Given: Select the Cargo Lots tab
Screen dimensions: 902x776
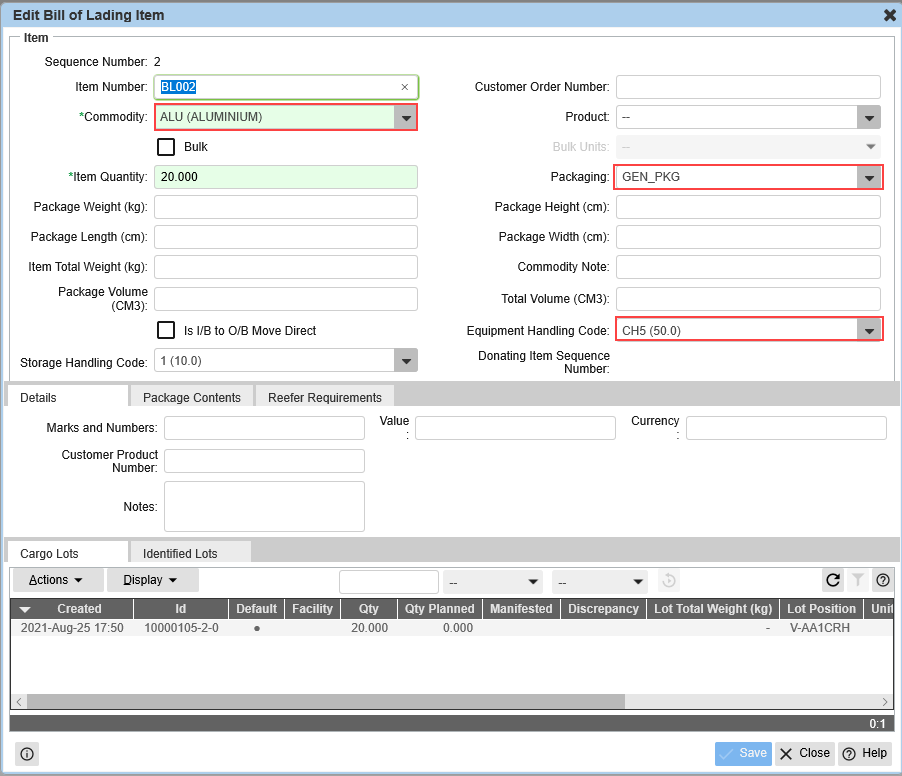Looking at the screenshot, I should point(67,553).
